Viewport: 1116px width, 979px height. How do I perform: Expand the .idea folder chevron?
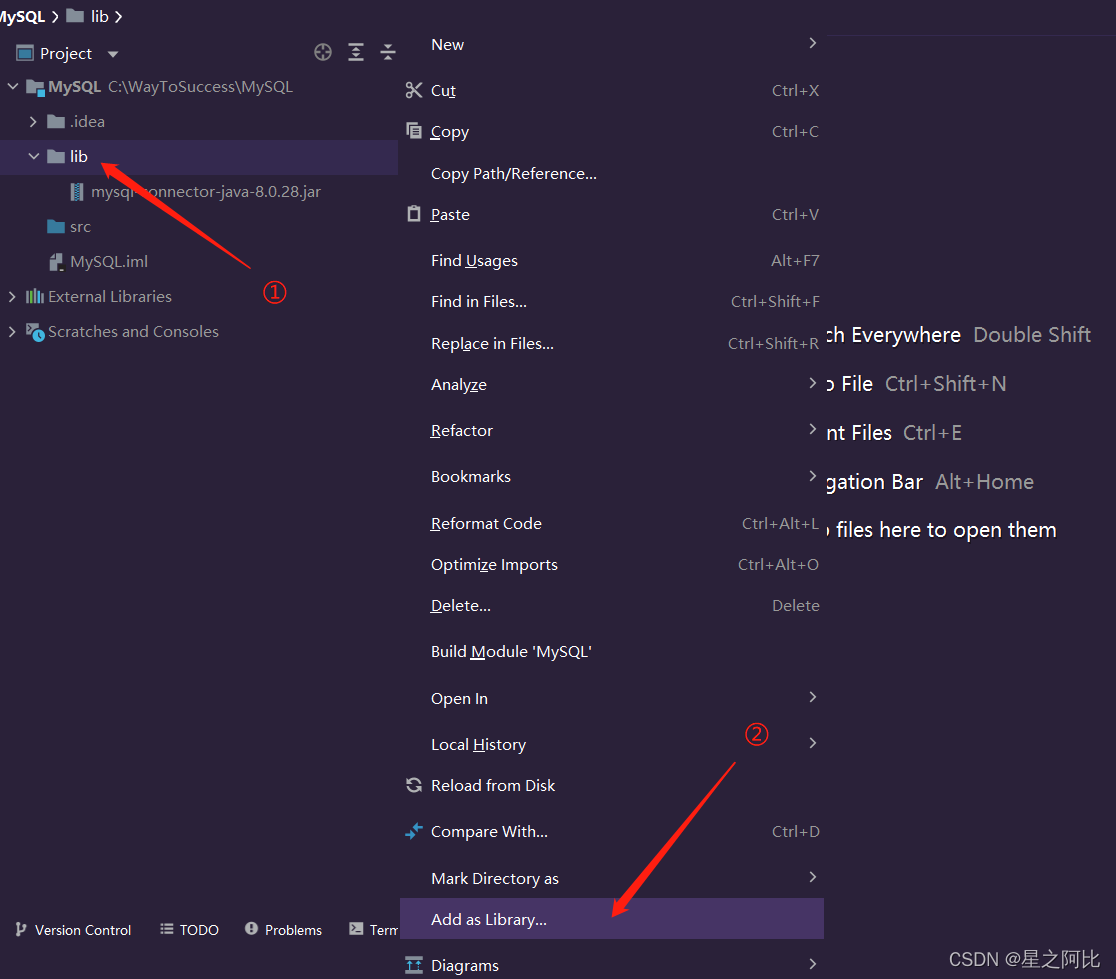click(33, 122)
